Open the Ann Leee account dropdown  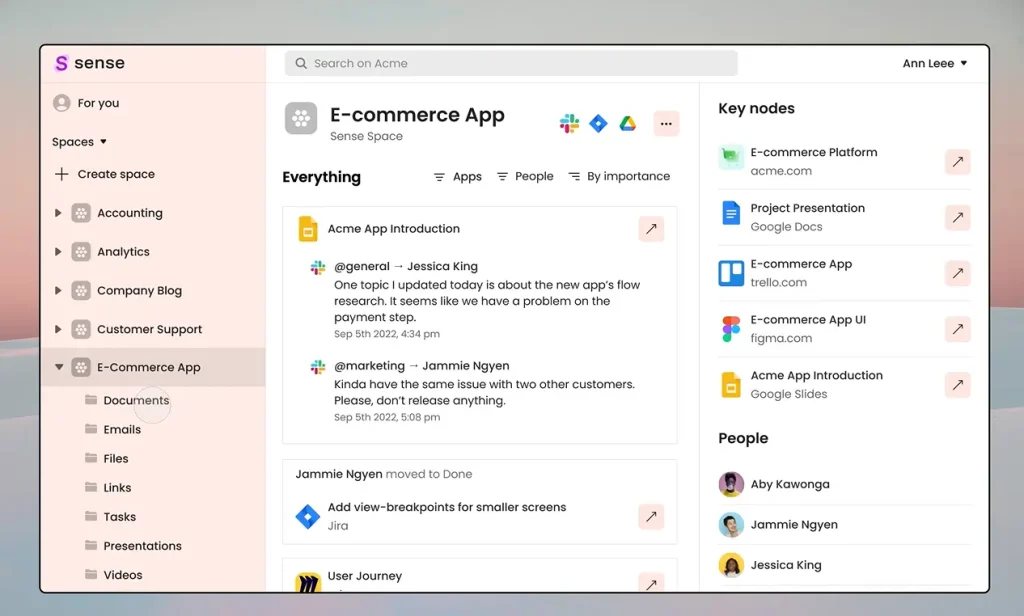935,63
